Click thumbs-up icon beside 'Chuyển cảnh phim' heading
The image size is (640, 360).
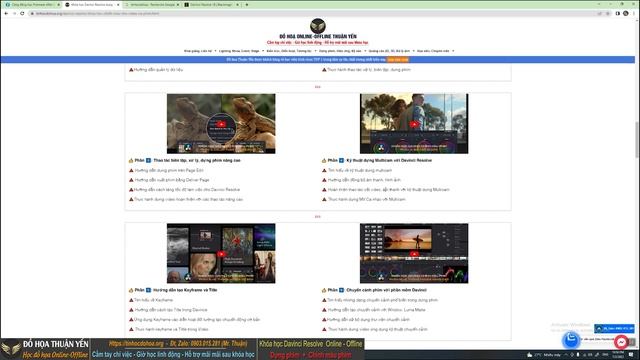324,290
